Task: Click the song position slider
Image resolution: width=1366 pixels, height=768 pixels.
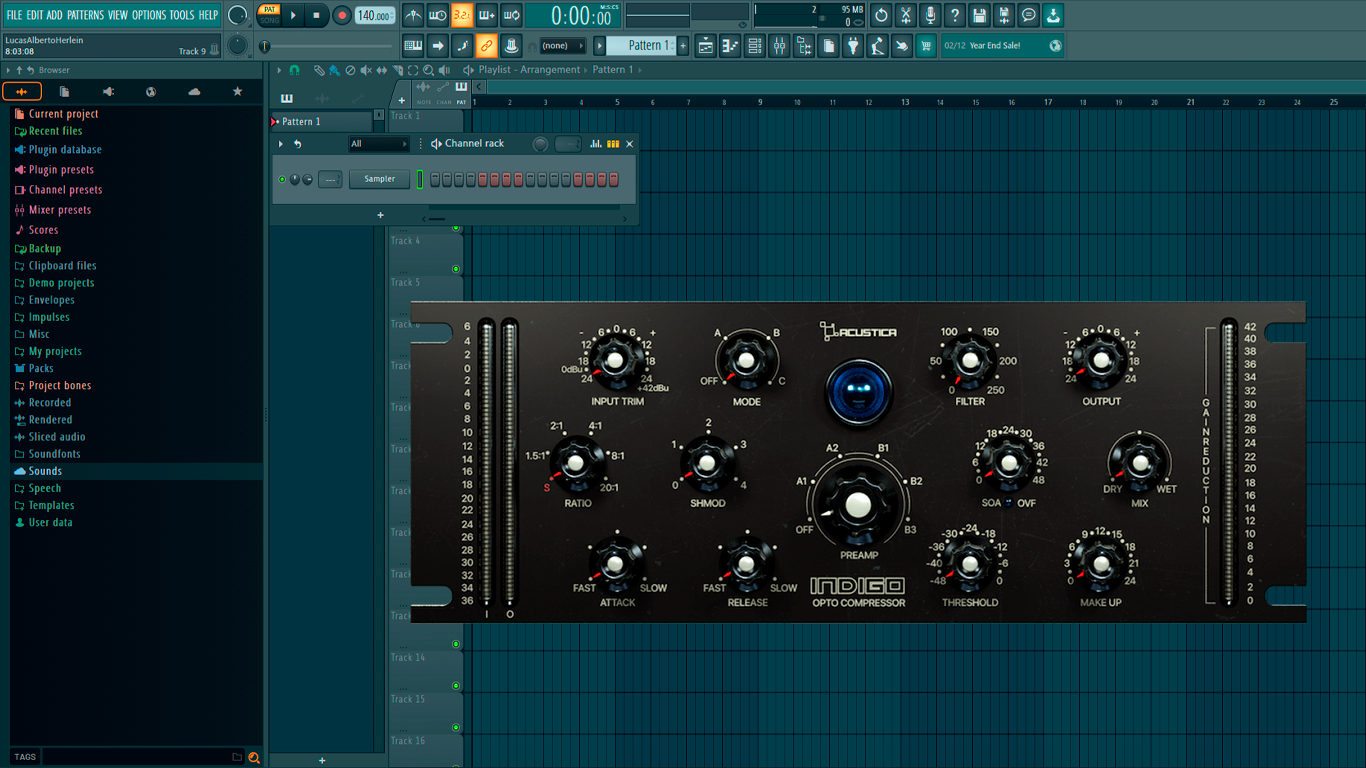Action: (329, 46)
